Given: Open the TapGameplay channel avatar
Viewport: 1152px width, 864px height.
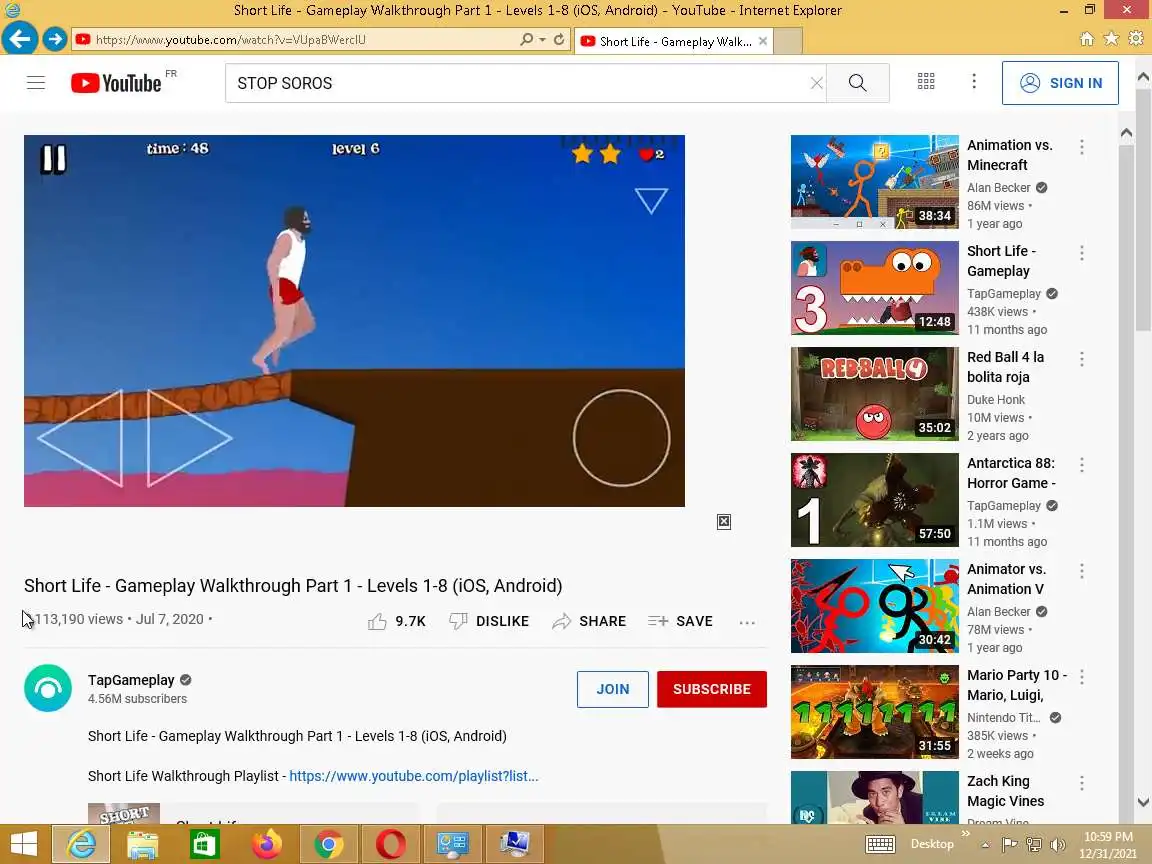Looking at the screenshot, I should click(x=48, y=688).
